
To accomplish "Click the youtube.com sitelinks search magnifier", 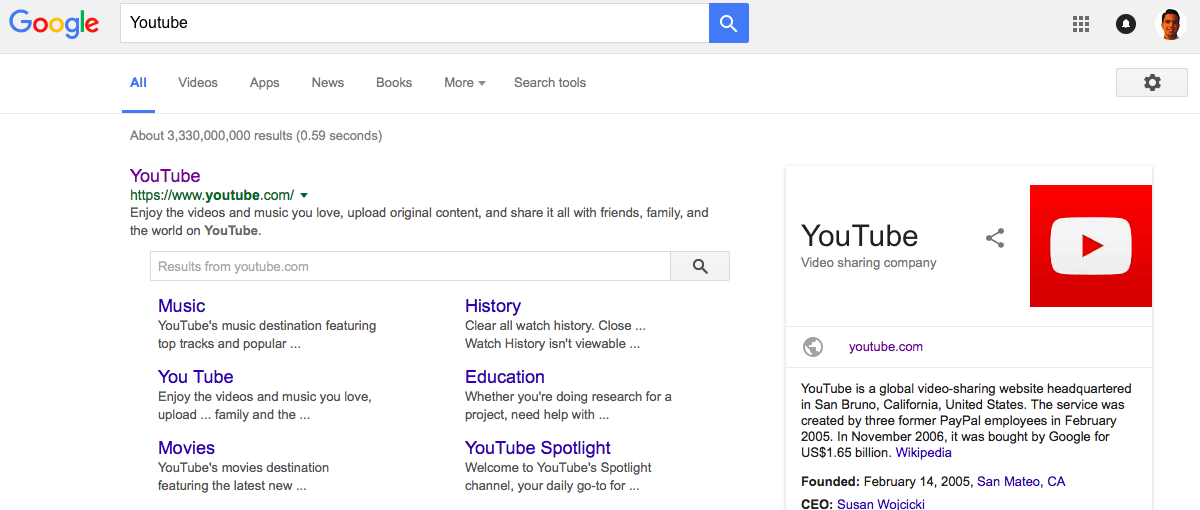I will (700, 266).
